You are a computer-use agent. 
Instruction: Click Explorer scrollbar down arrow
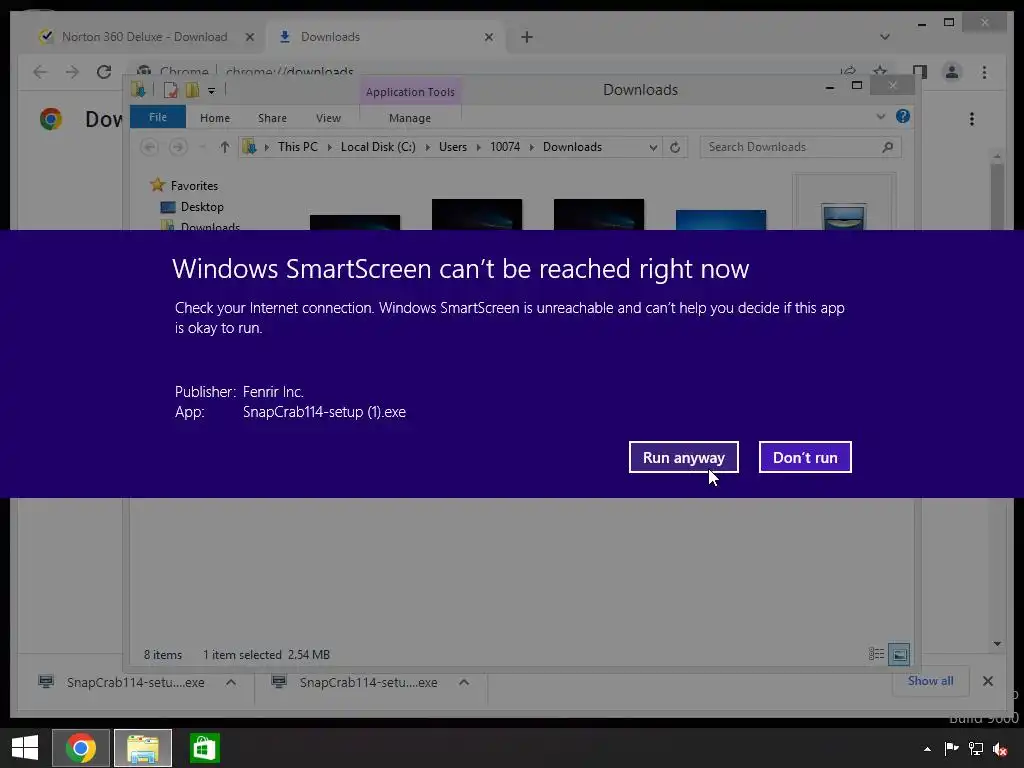(997, 644)
